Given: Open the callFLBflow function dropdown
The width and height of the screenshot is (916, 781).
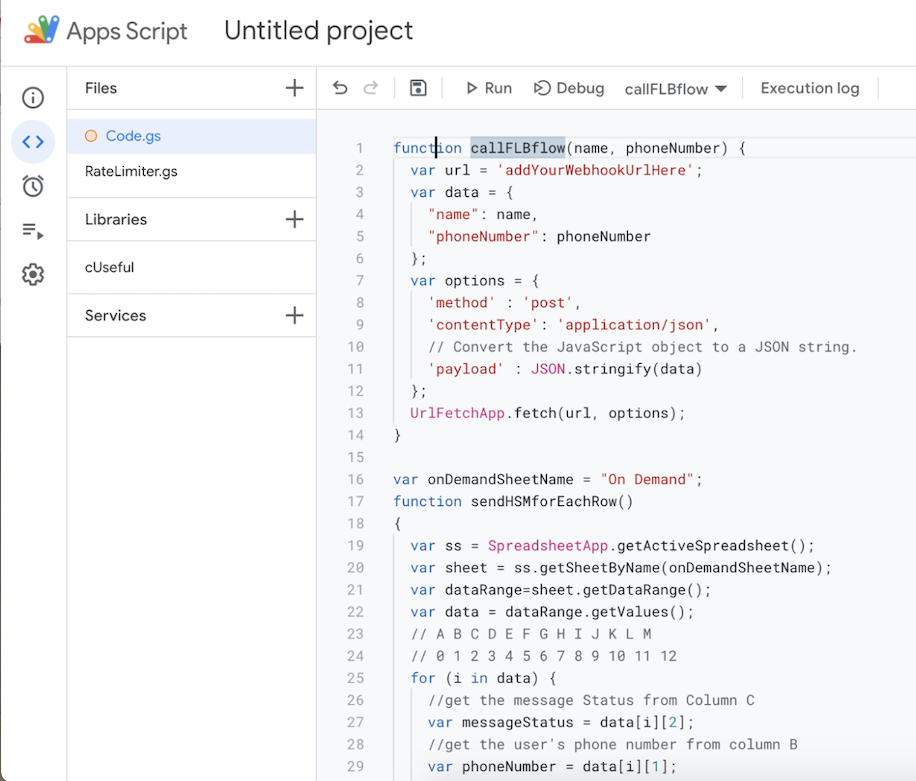Looking at the screenshot, I should point(676,89).
